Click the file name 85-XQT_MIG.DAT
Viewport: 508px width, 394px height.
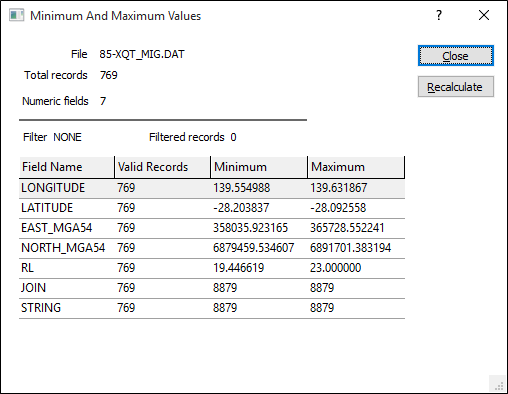[x=142, y=54]
